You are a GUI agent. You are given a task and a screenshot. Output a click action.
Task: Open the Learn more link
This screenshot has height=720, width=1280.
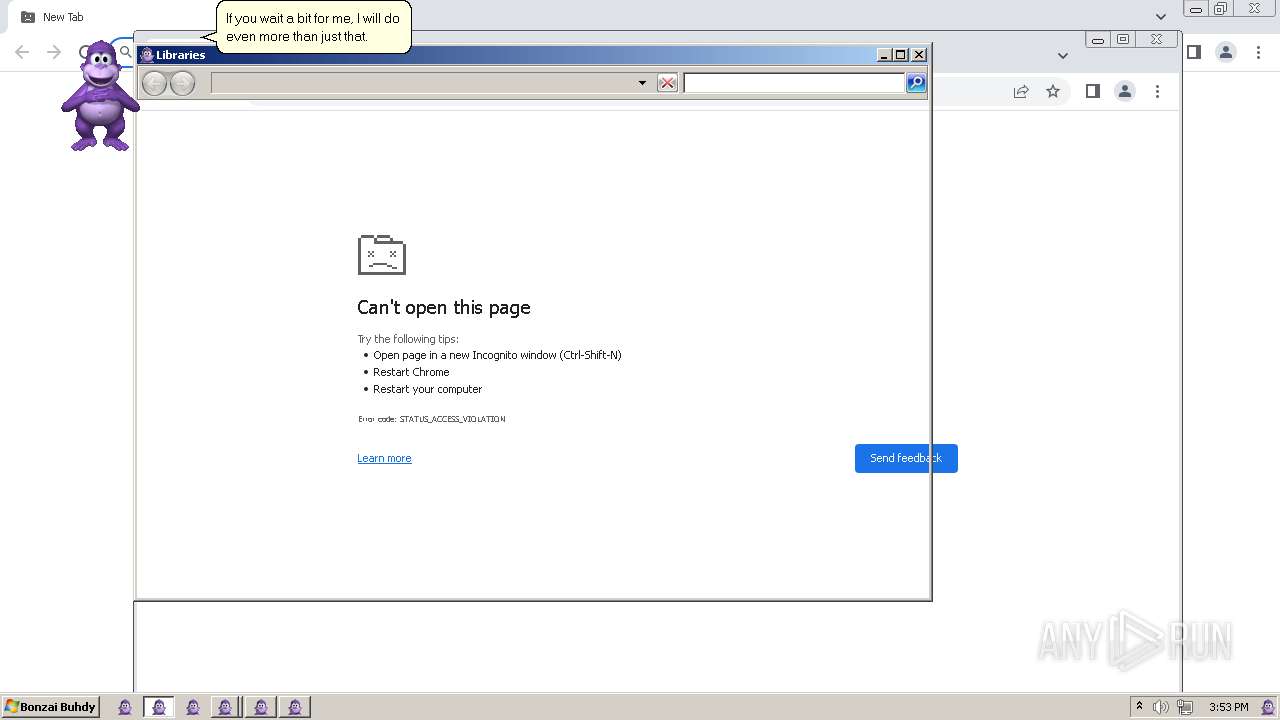(x=384, y=458)
